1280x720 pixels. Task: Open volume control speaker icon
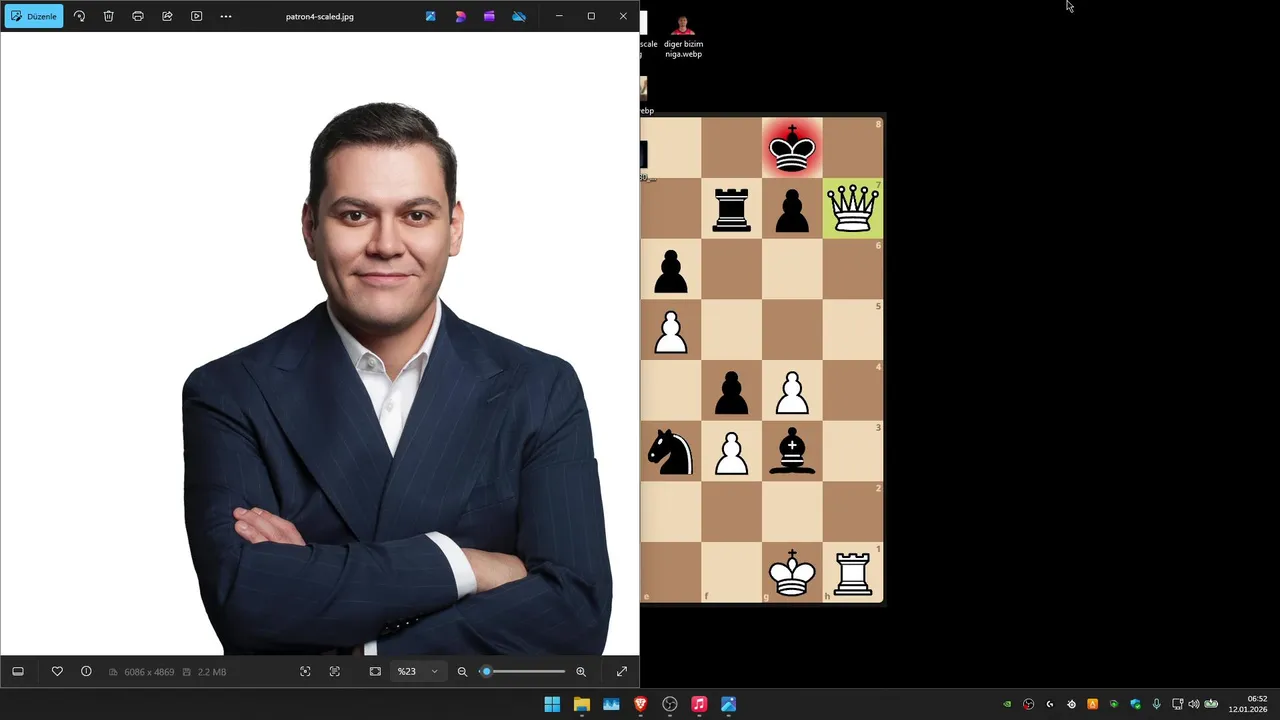(x=1193, y=704)
